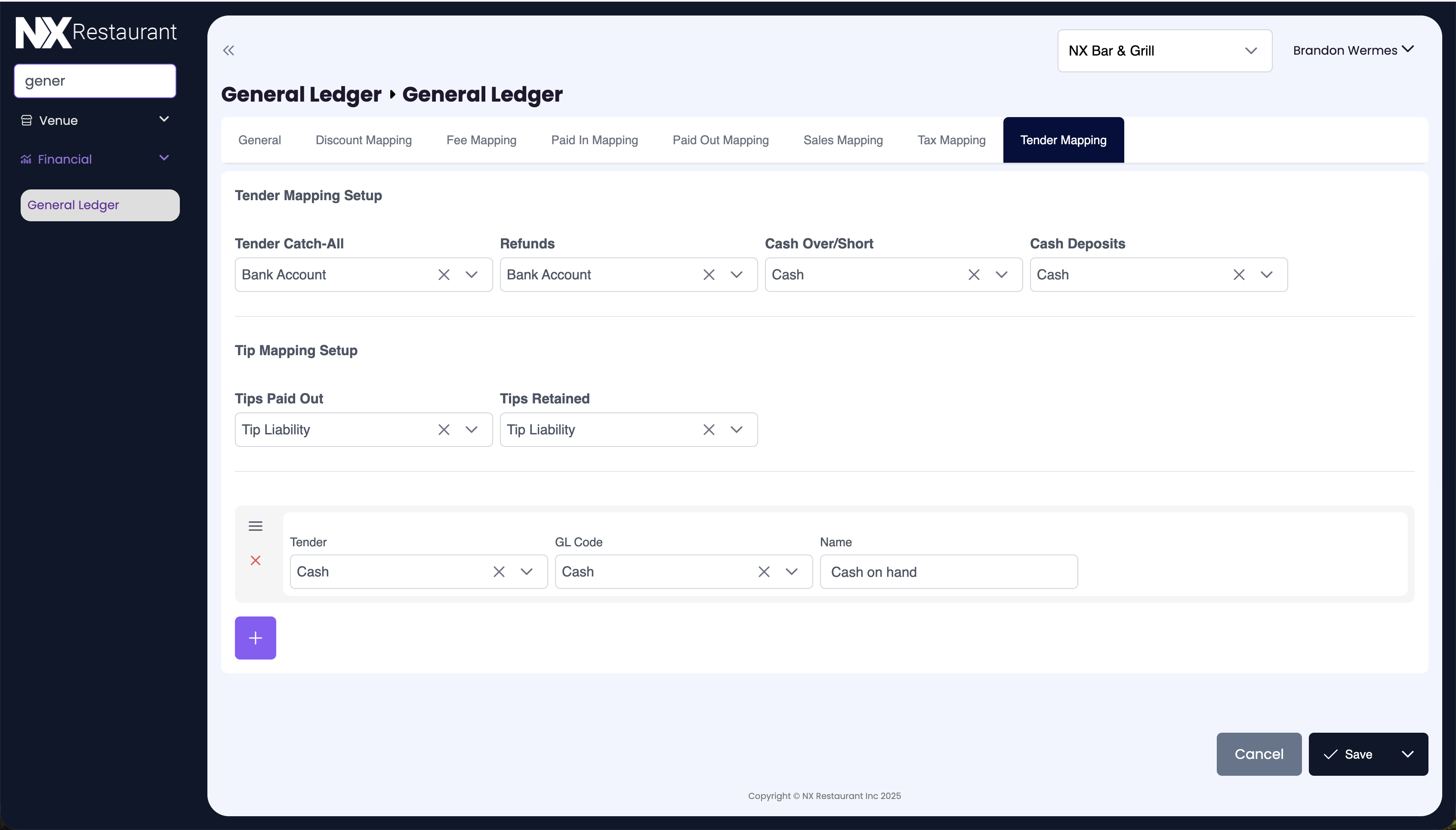Expand the Save options arrow
The image size is (1456, 830).
point(1407,754)
